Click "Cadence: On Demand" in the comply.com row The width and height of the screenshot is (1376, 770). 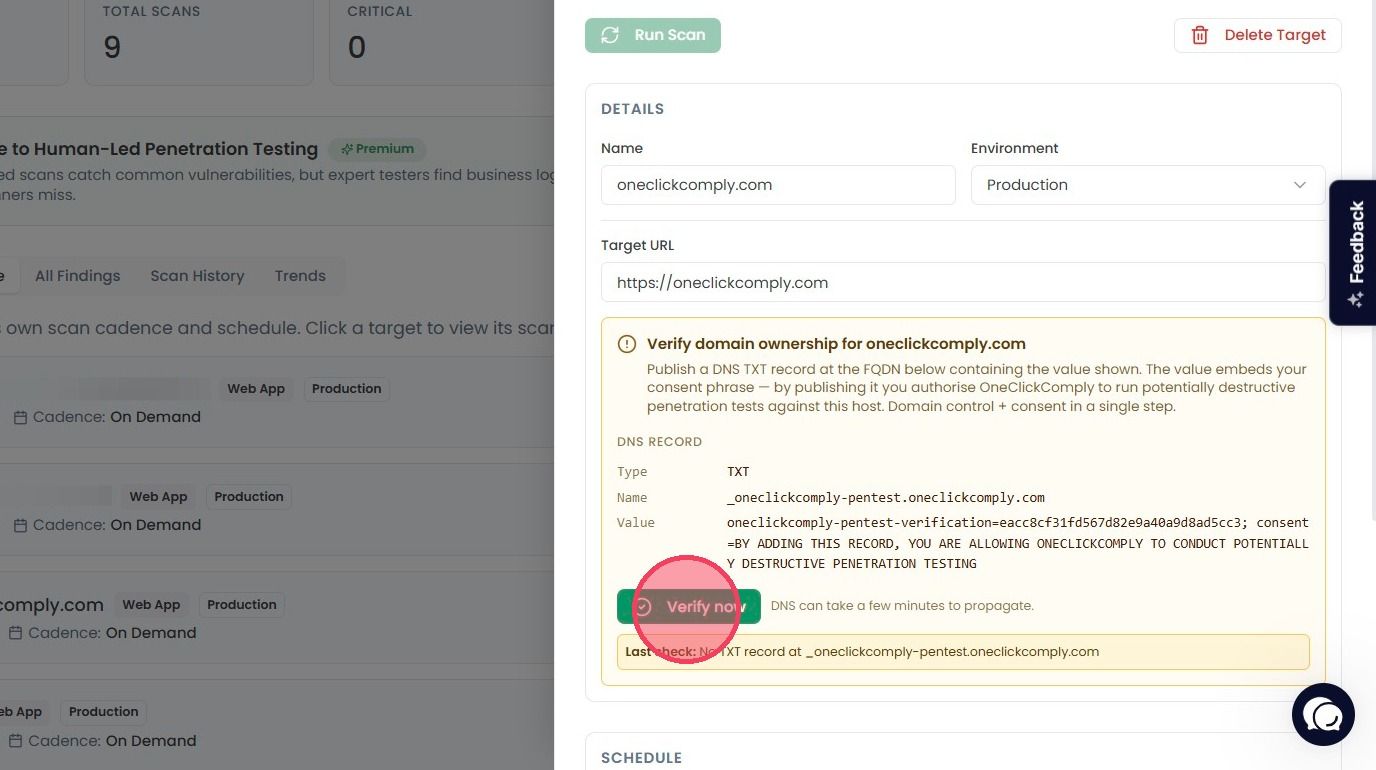[x=112, y=633]
